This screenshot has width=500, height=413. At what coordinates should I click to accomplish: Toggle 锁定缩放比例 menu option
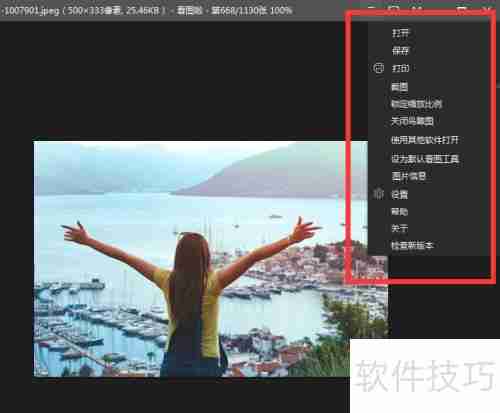click(416, 104)
